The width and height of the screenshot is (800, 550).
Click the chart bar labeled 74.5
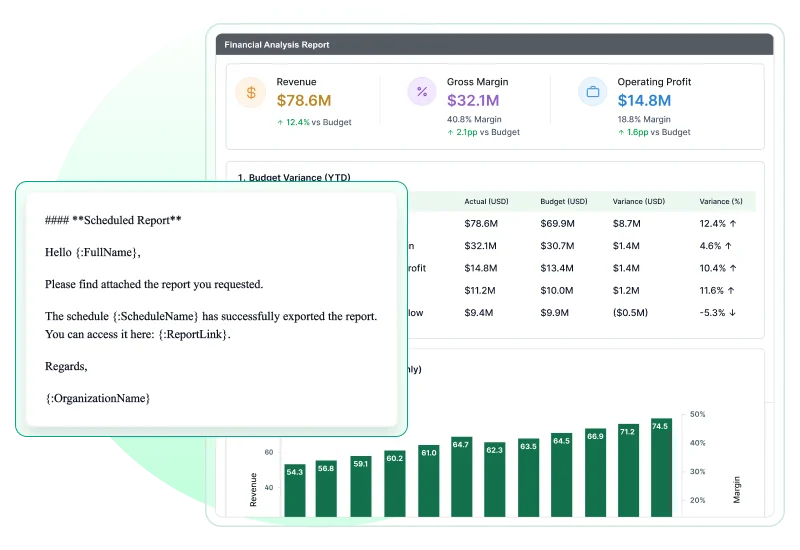(661, 467)
